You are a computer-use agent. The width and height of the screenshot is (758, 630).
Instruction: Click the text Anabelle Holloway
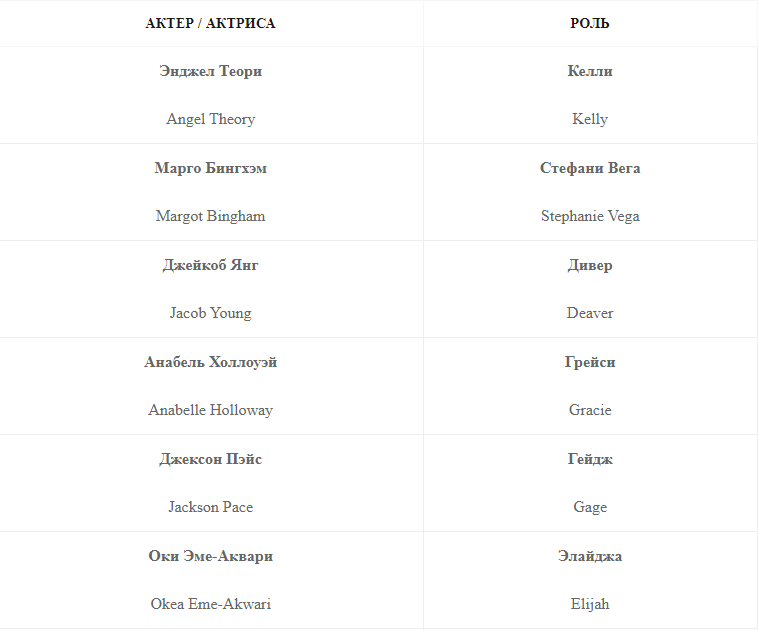coord(210,410)
